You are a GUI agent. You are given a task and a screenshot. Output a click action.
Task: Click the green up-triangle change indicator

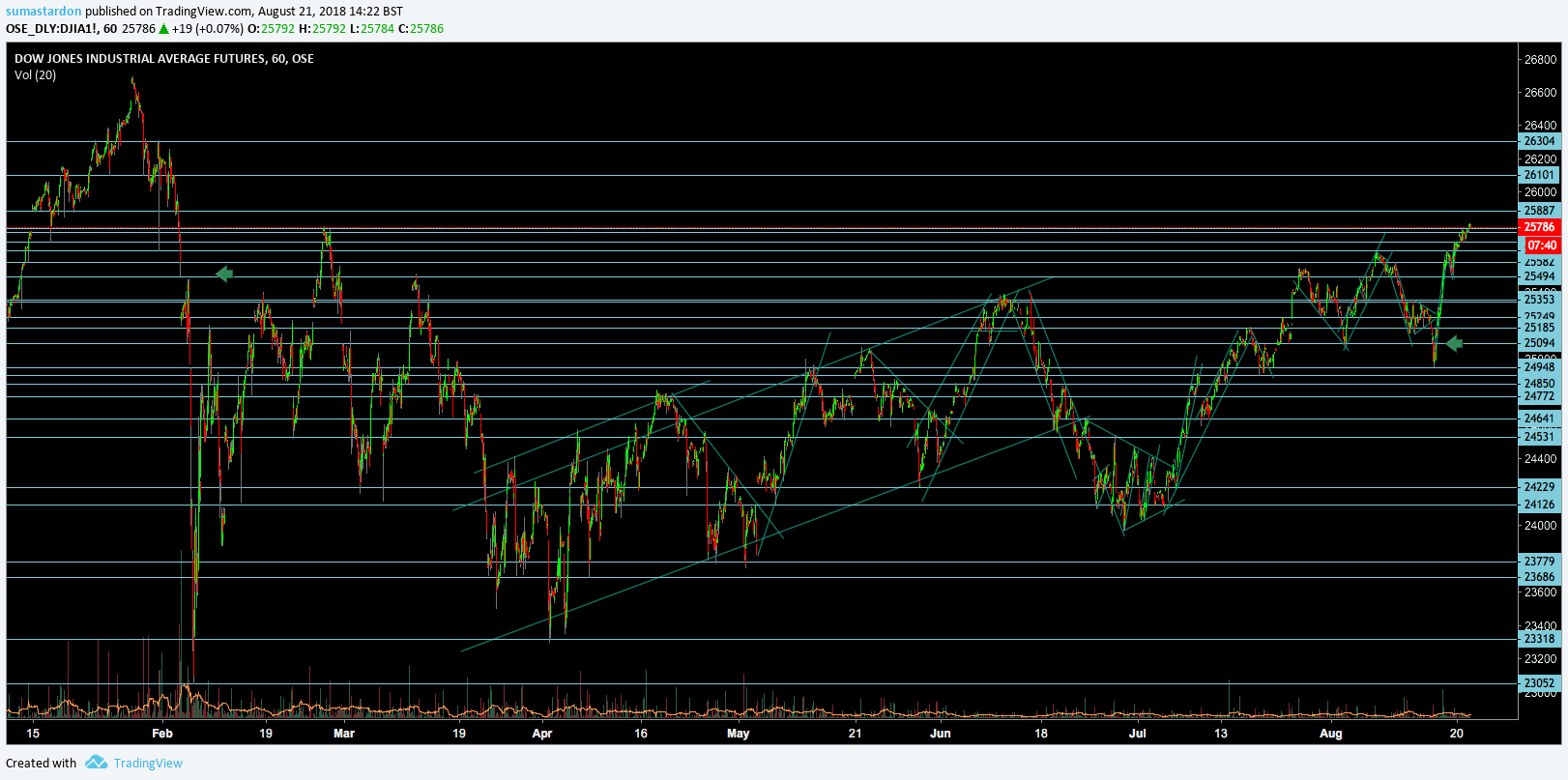click(x=163, y=29)
